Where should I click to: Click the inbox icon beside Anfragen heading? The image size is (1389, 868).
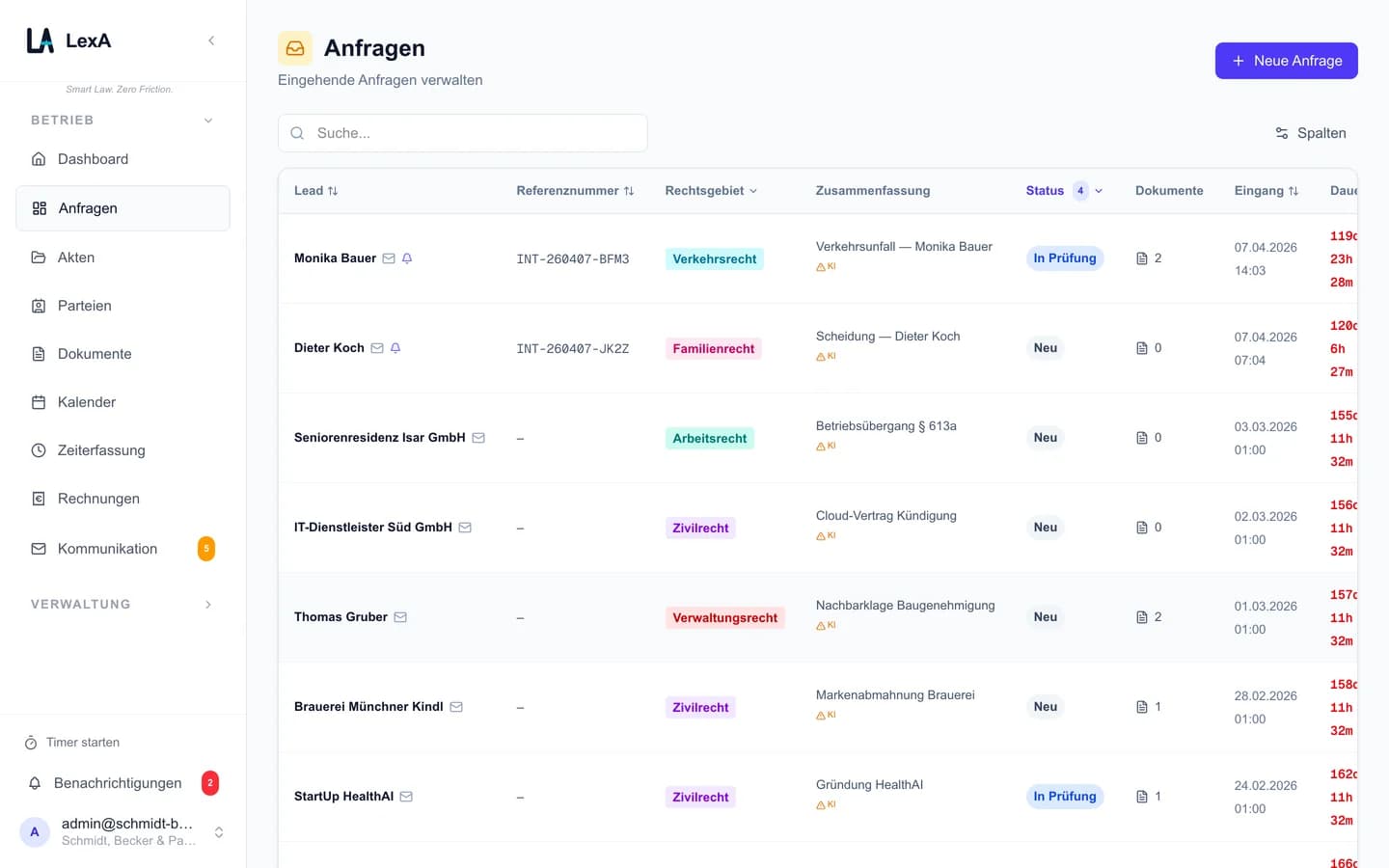point(295,48)
